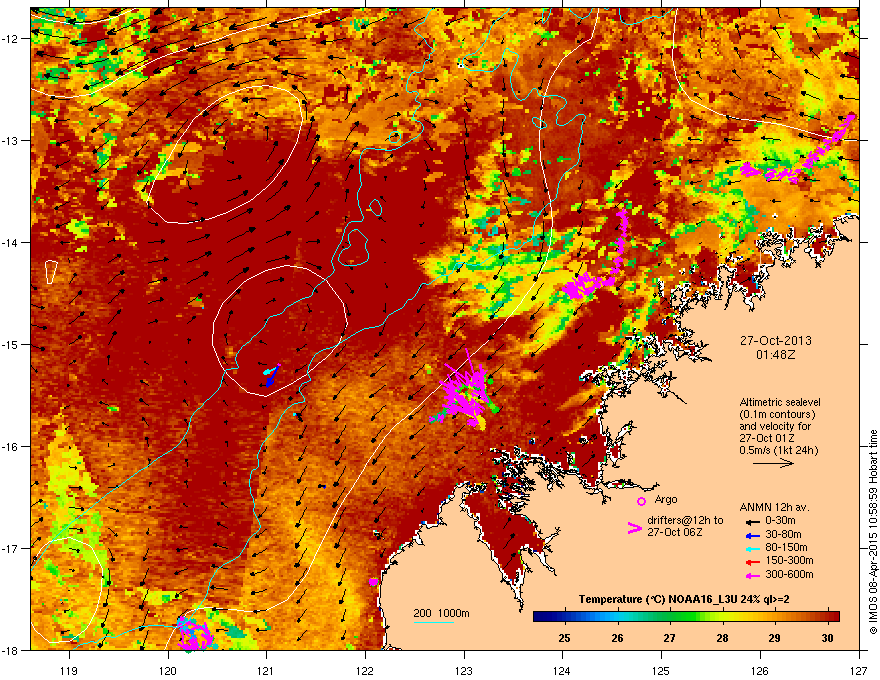The image size is (880, 680).
Task: Click the longitude axis label '119'
Action: (69, 670)
